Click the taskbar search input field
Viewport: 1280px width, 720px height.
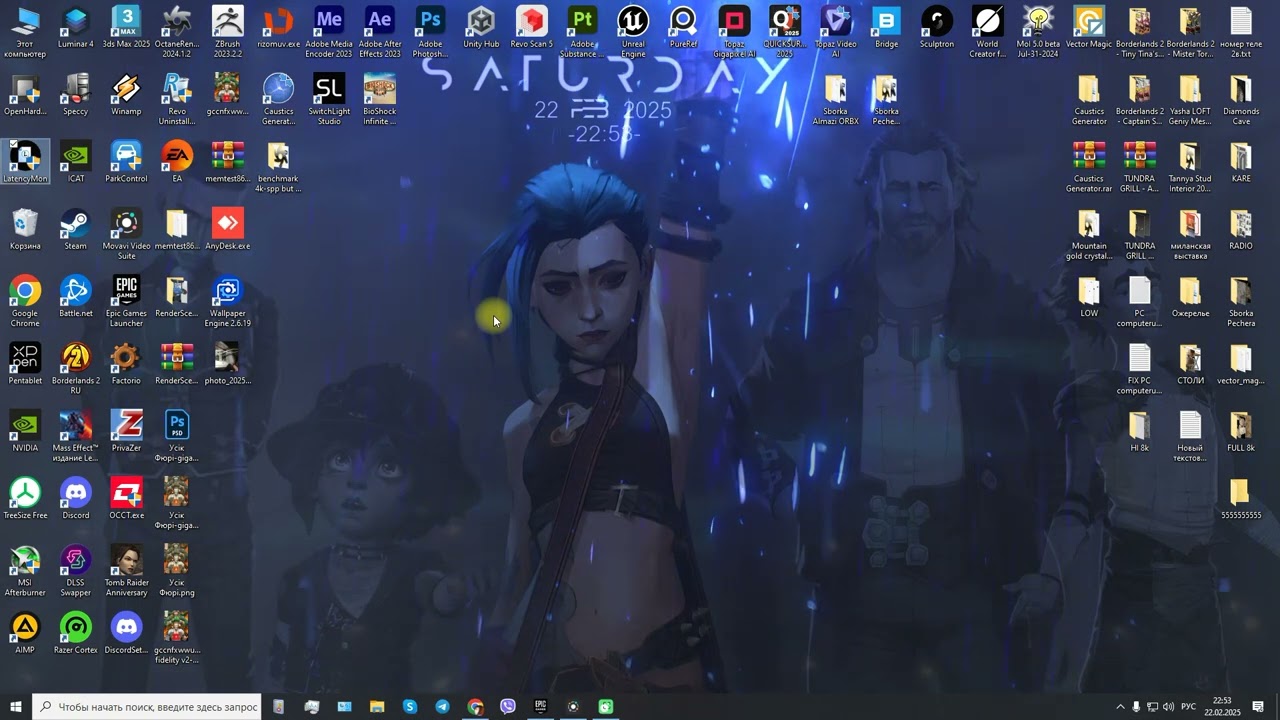click(147, 707)
